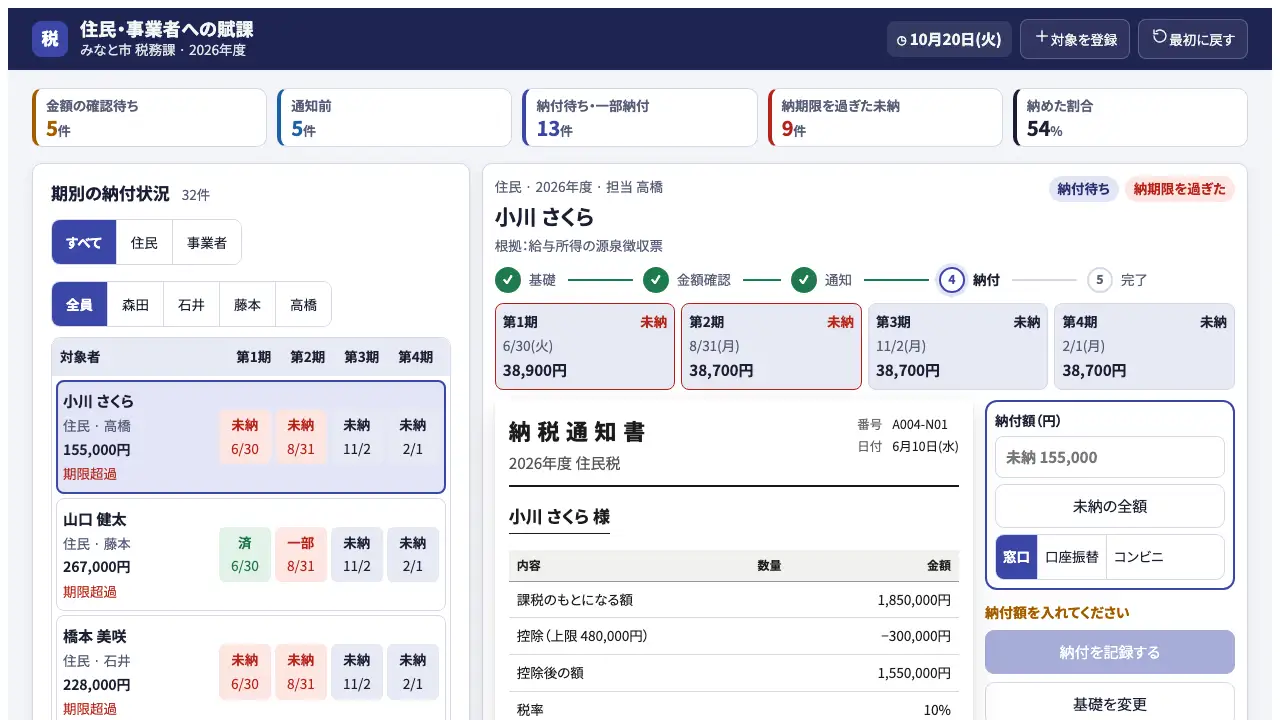Screen dimensions: 1280x720
Task: Click 納付を記録する button
Action: [x=1110, y=652]
